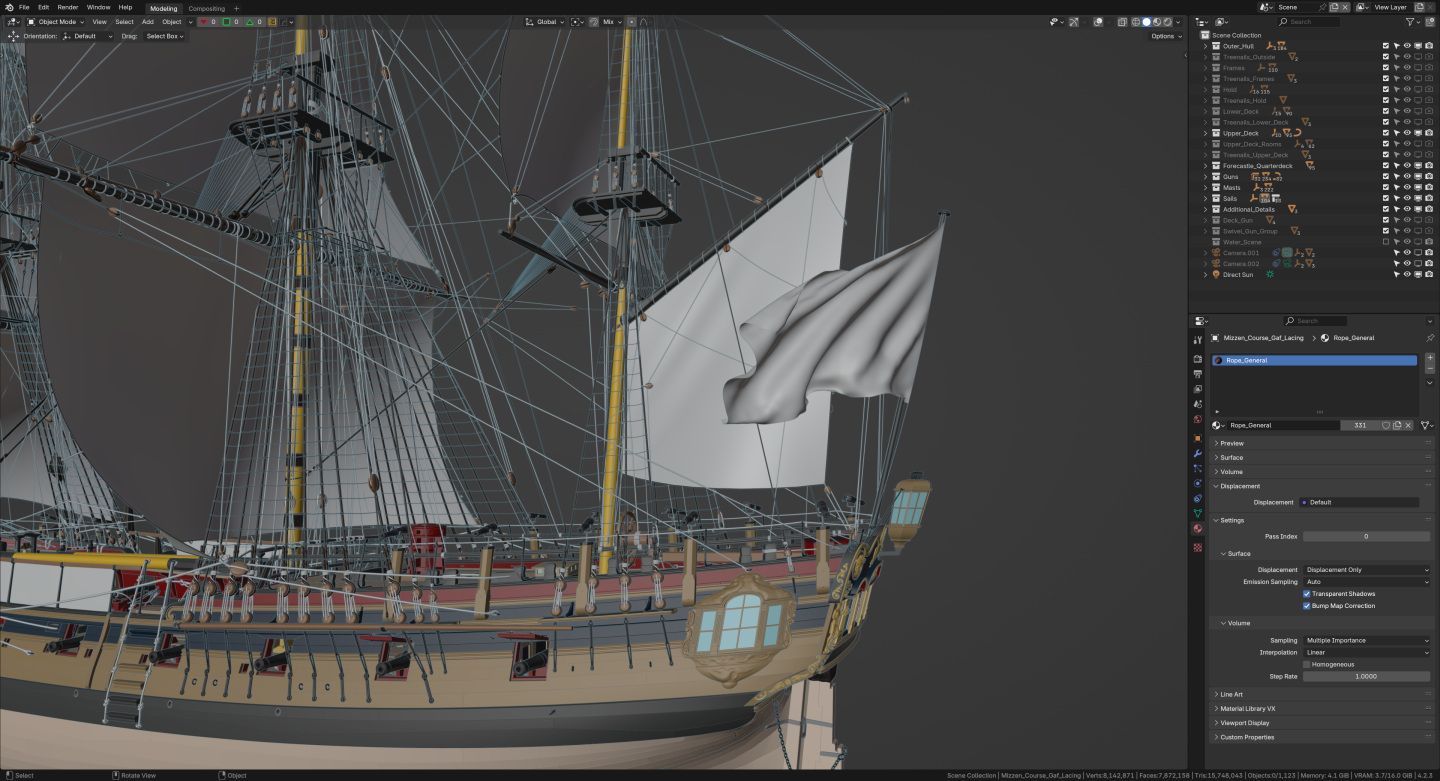Image resolution: width=1440 pixels, height=781 pixels.
Task: Open the Material properties tab
Action: point(1198,528)
